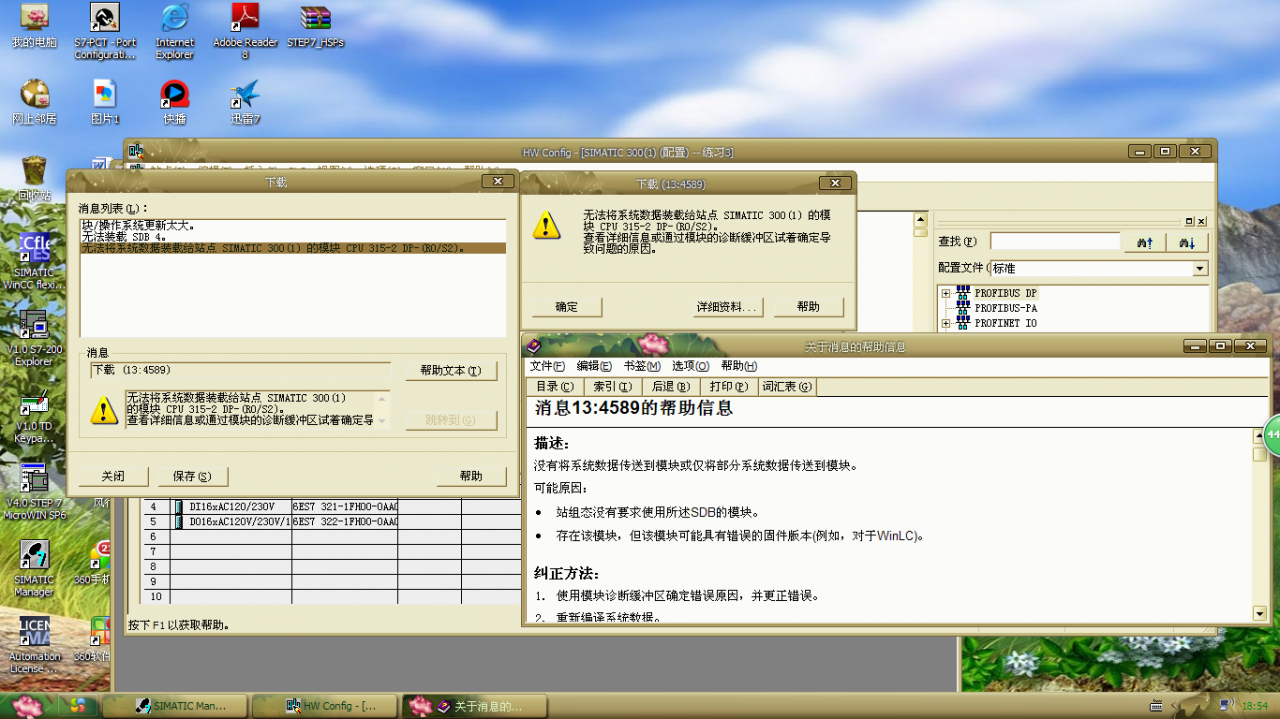Click the PROFIBUS-PA network icon
This screenshot has height=719, width=1280.
click(x=963, y=308)
